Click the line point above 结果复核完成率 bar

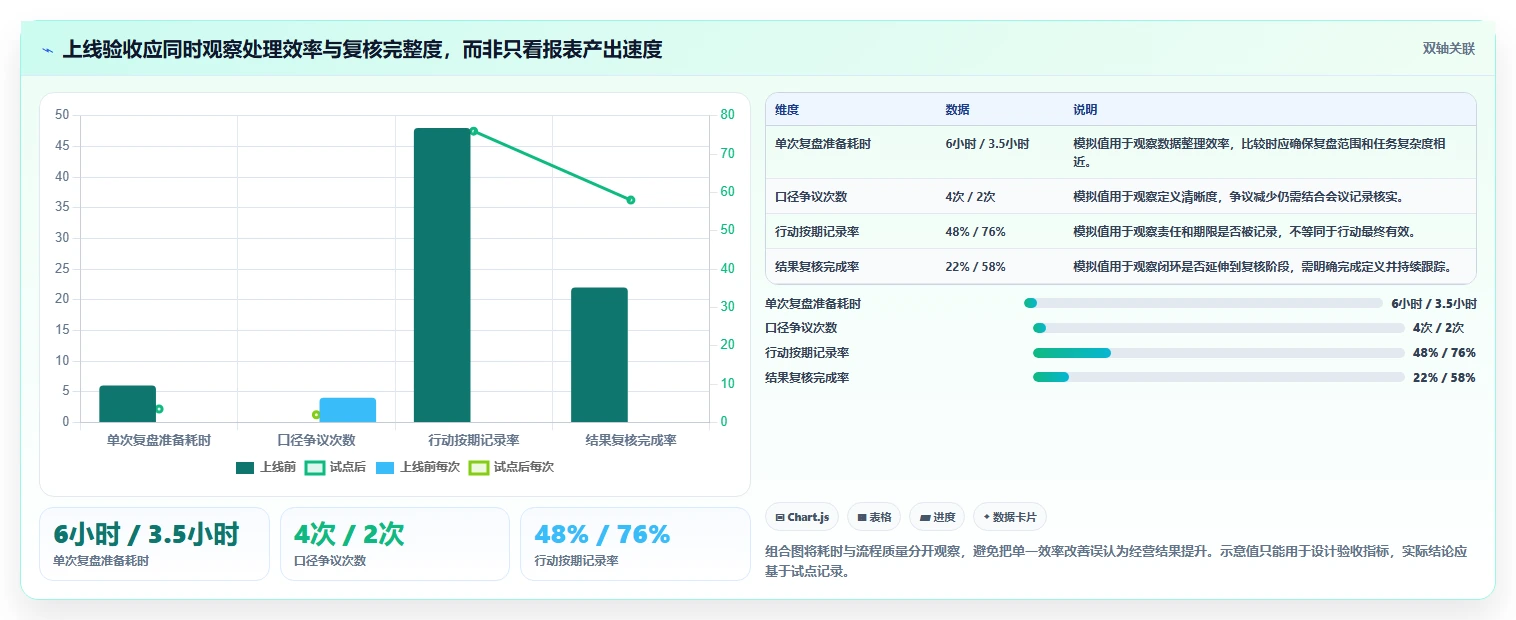coord(631,200)
